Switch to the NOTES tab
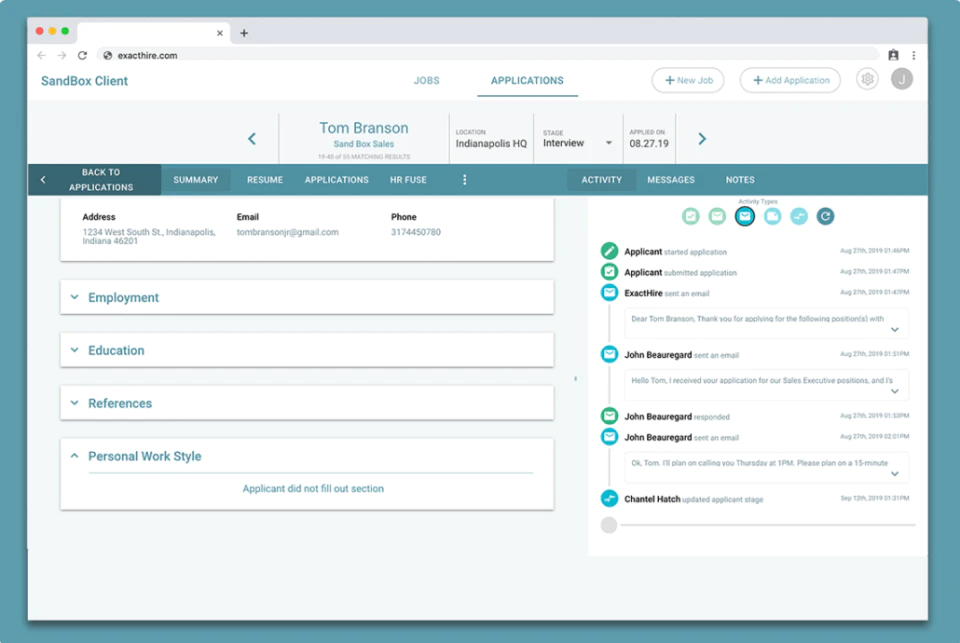960x643 pixels. point(740,179)
